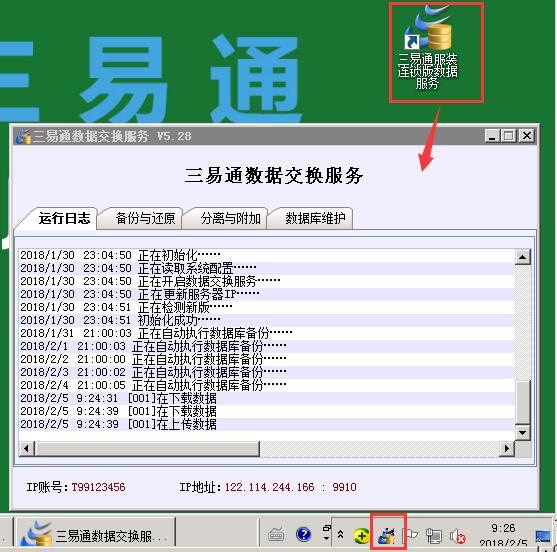Click the muted speaker volume icon

[457, 536]
